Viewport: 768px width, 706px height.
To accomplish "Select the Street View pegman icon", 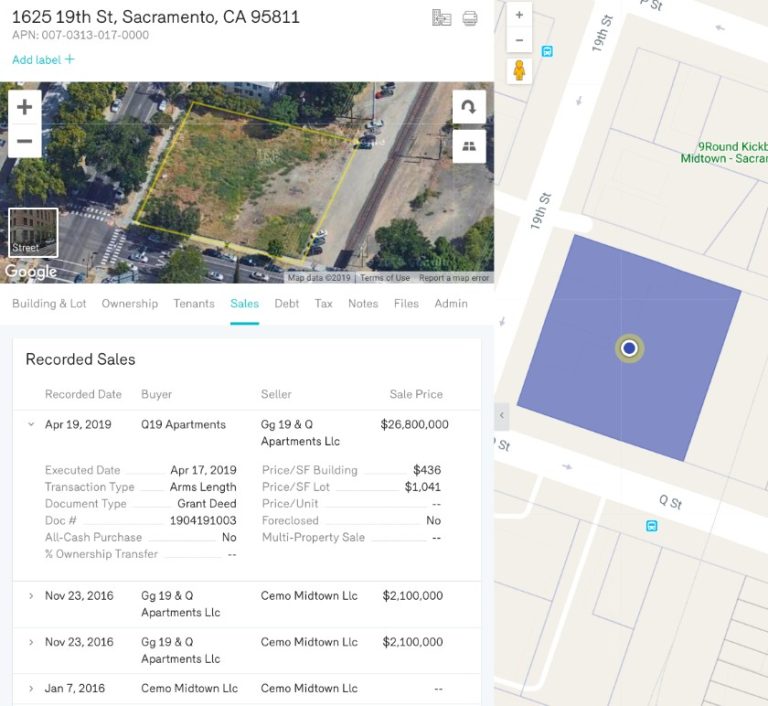I will pos(519,70).
